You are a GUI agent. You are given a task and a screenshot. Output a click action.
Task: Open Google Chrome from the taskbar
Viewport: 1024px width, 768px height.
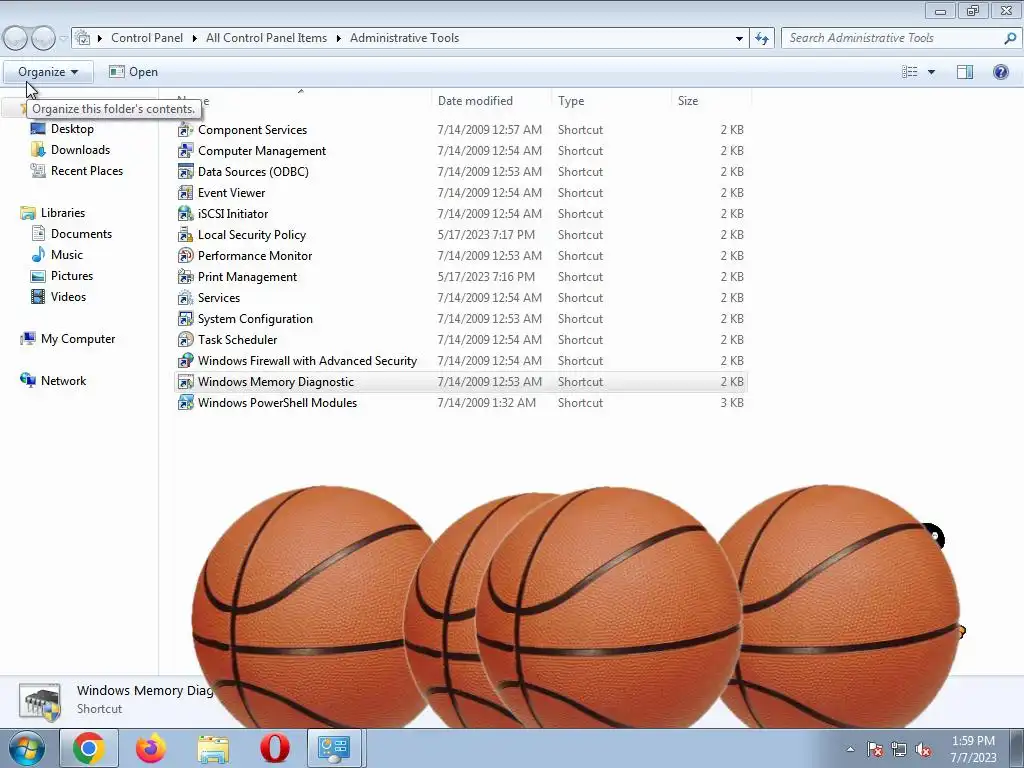tap(89, 748)
